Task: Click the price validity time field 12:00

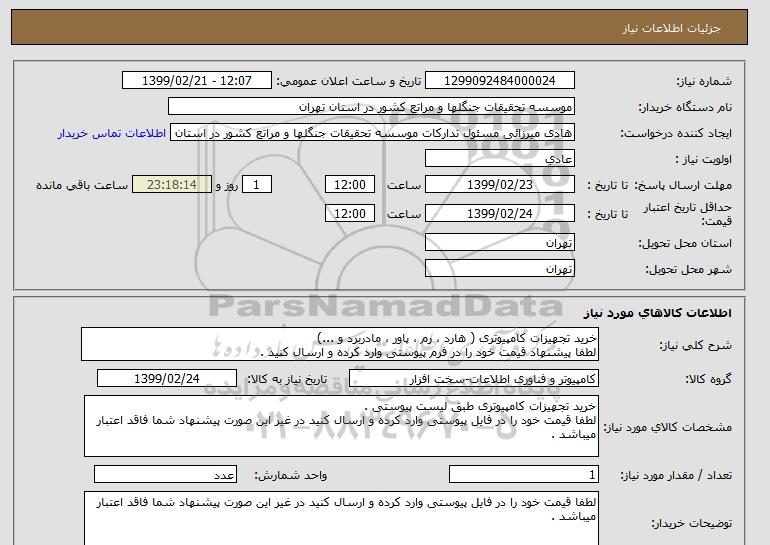Action: 350,214
